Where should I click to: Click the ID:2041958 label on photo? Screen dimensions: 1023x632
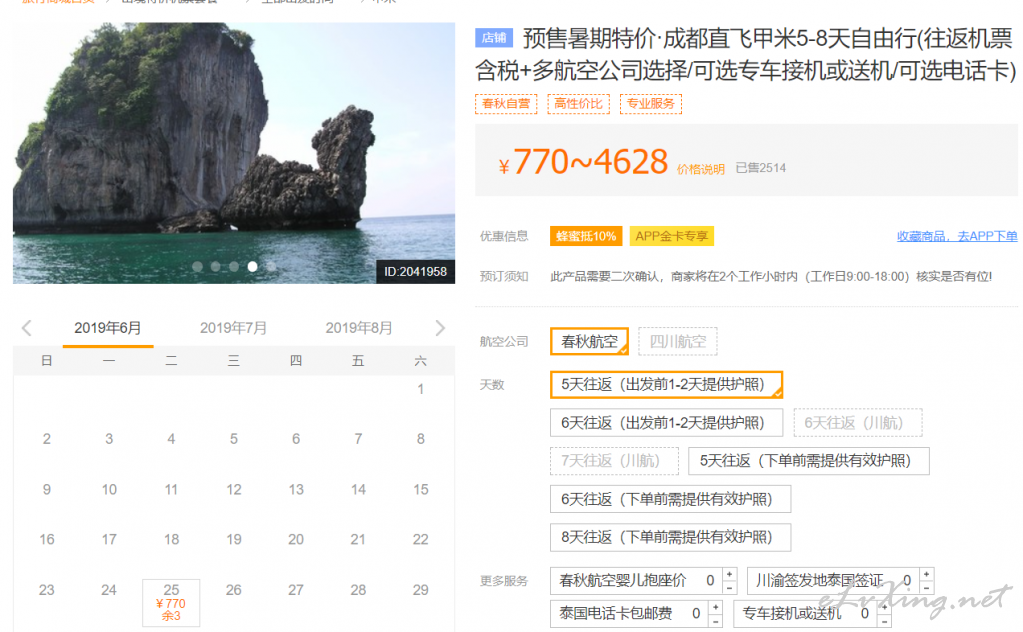[416, 272]
